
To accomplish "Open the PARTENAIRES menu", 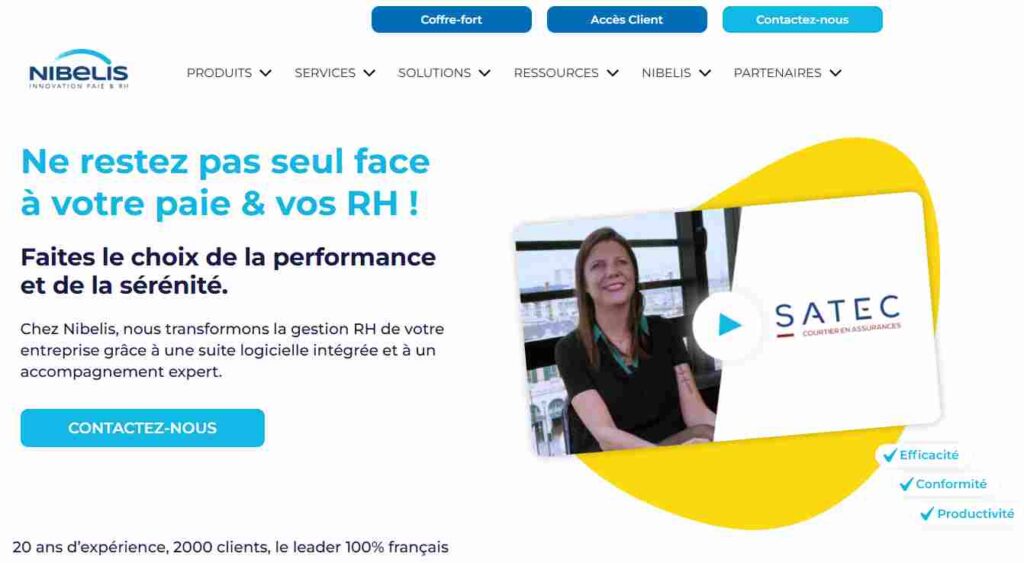I will (x=777, y=73).
